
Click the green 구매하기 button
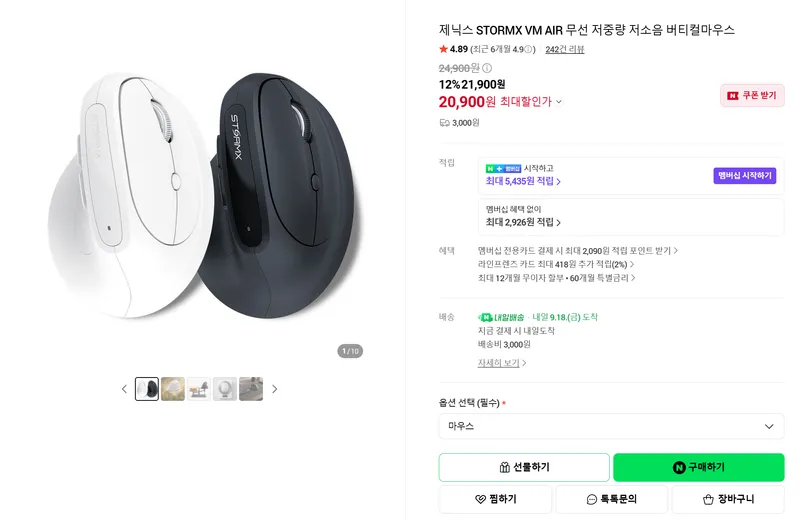pyautogui.click(x=698, y=467)
